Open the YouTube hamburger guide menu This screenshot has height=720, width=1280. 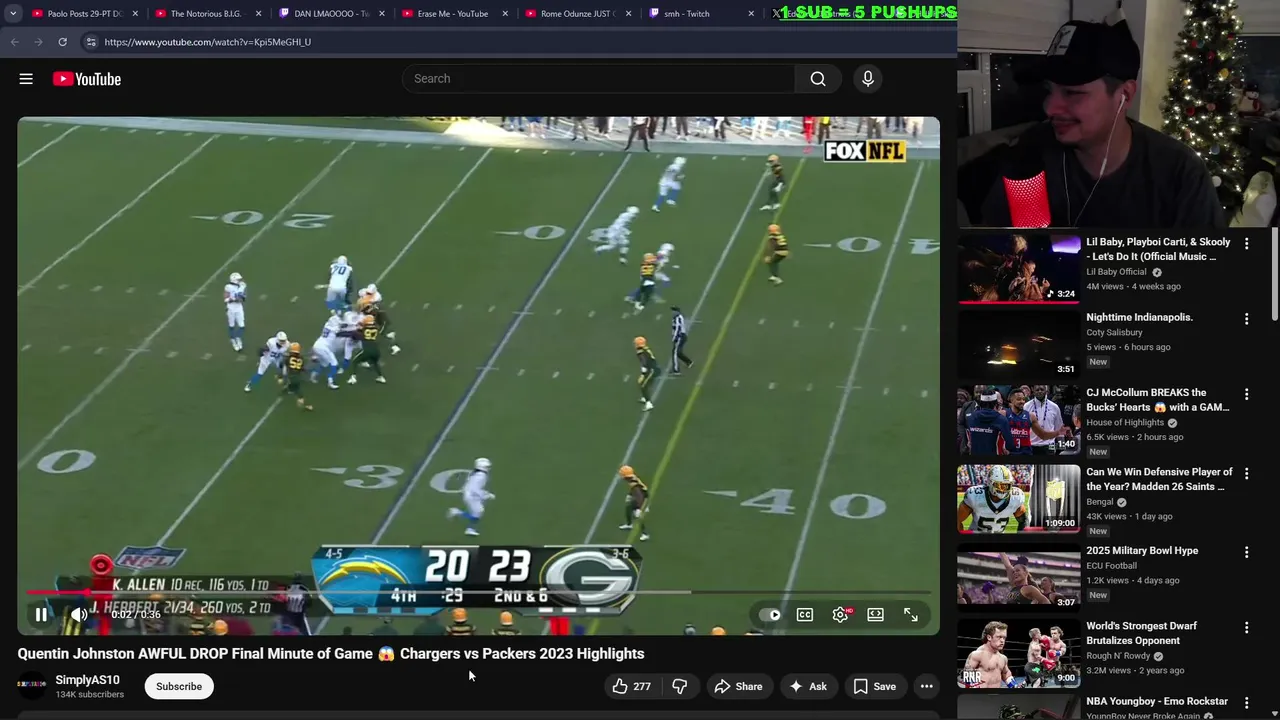(26, 79)
